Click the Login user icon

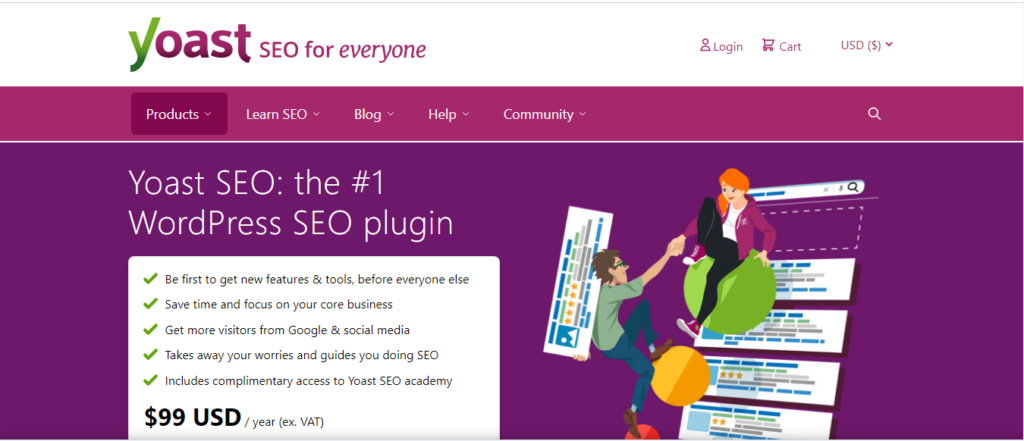(705, 45)
